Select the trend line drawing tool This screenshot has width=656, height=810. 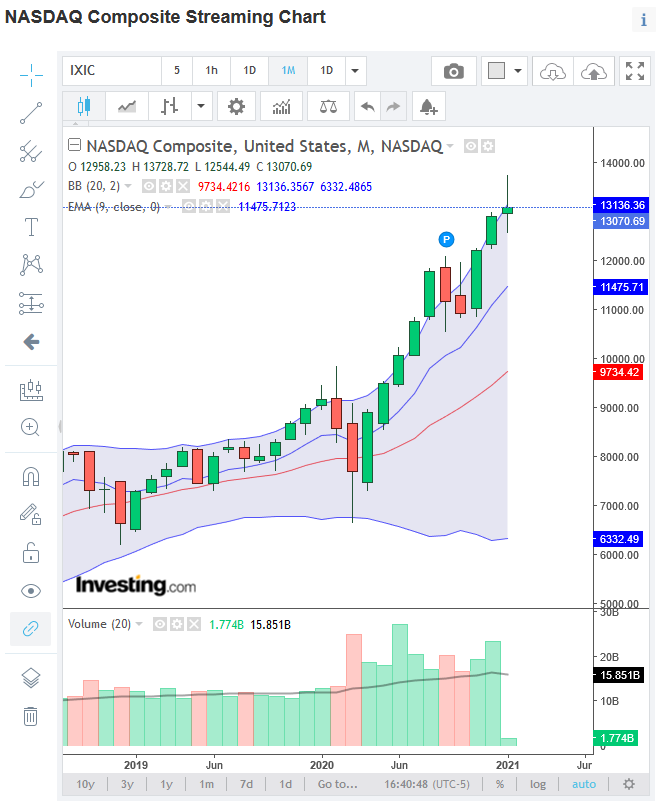point(30,113)
